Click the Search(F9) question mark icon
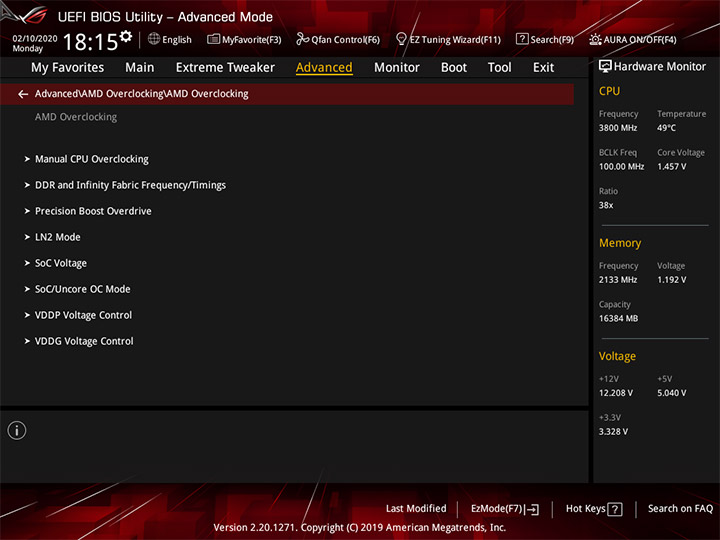720x540 pixels. click(x=522, y=39)
